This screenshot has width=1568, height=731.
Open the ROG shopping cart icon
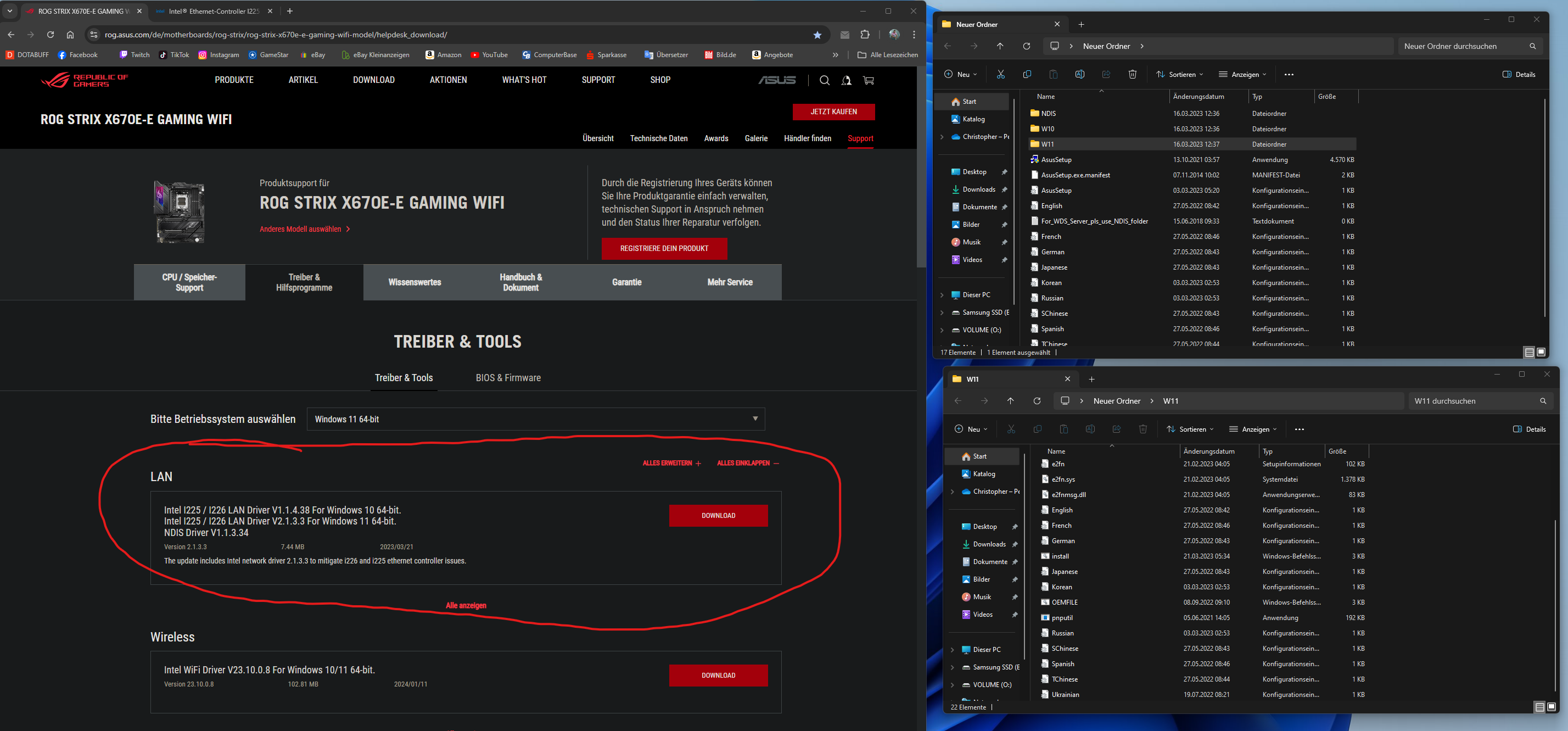(x=869, y=80)
